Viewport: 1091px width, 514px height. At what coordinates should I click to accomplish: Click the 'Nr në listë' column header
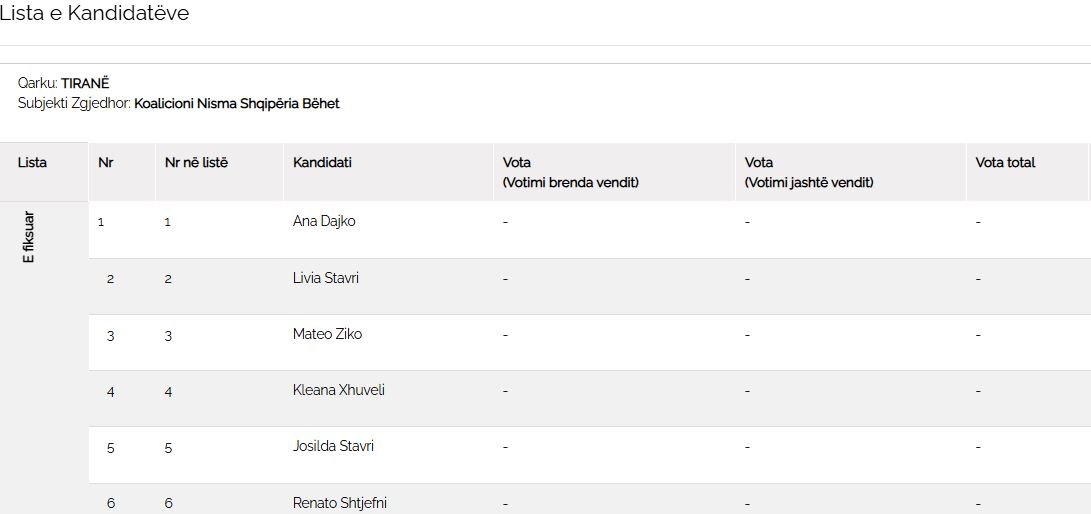pos(196,162)
